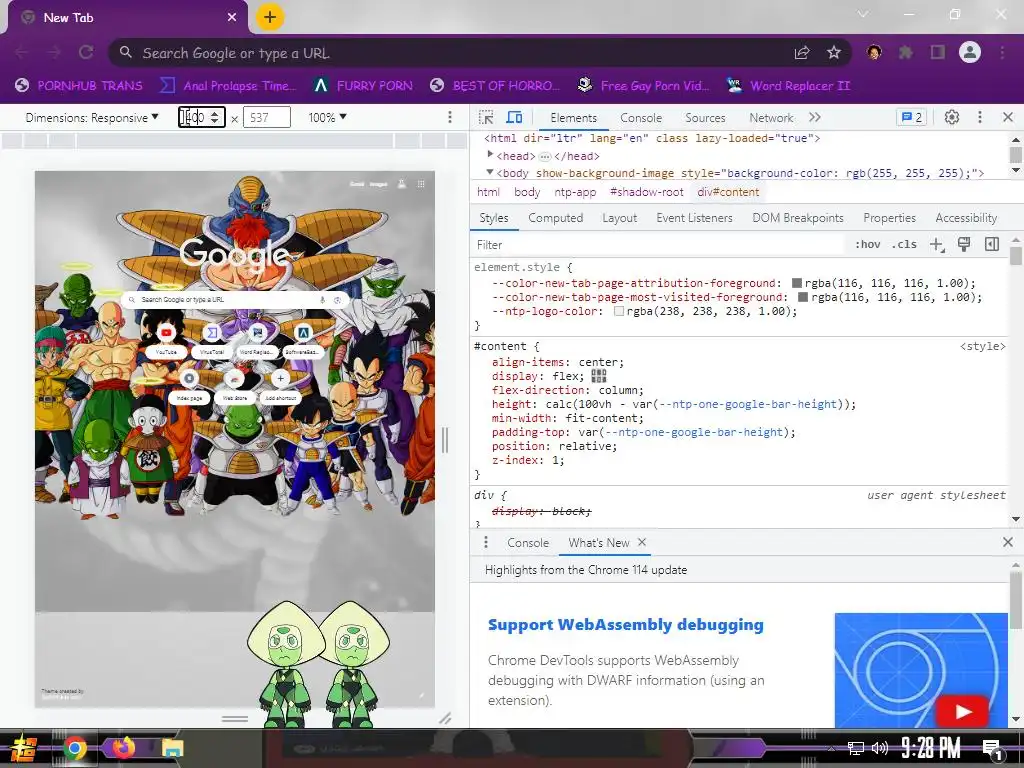Reload the page using refresh icon
Screen dimensions: 1024x768
86,52
